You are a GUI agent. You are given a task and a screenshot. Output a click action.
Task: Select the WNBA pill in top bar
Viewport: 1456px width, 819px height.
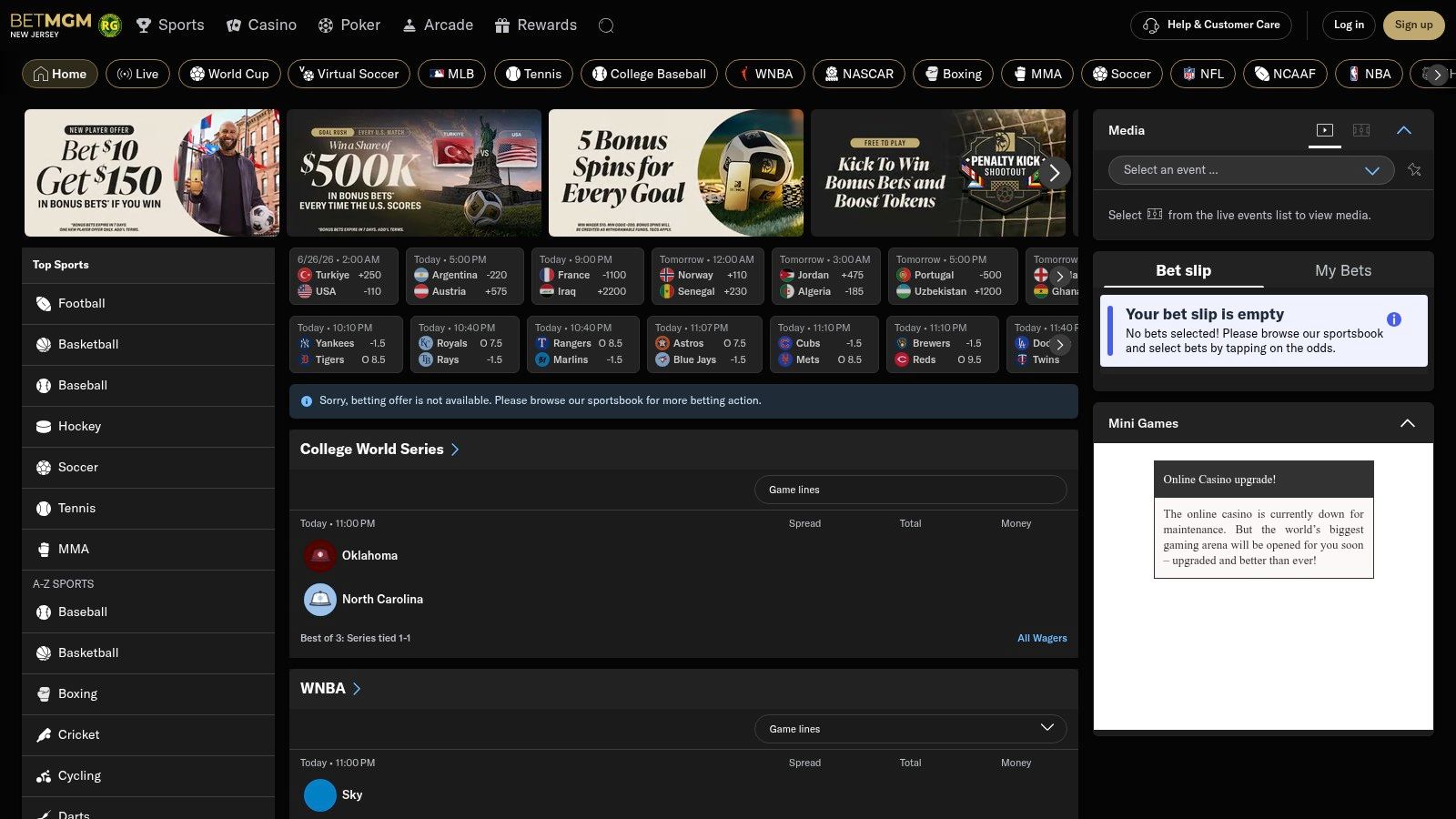point(765,74)
